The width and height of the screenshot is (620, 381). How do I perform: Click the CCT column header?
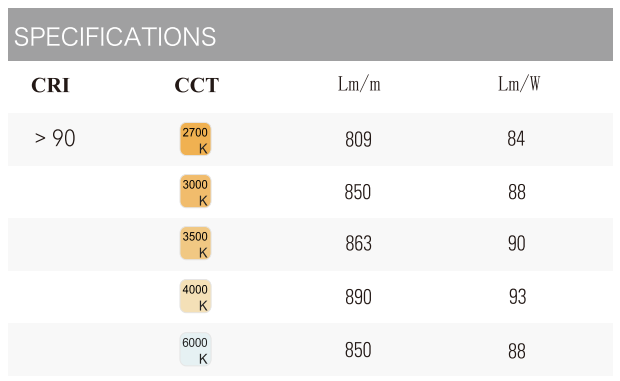coord(197,85)
